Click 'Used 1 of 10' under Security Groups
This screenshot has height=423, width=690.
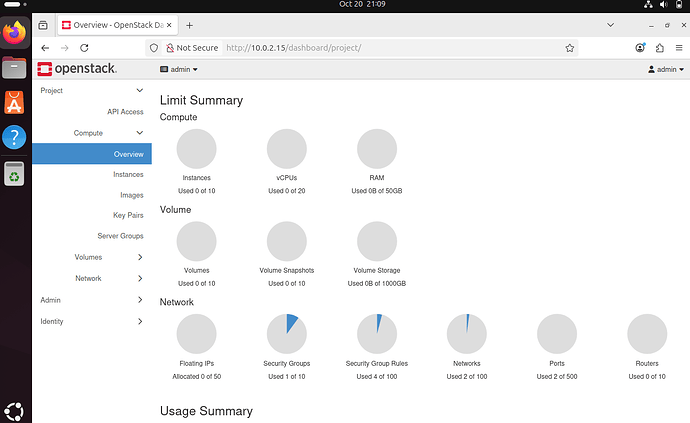[x=286, y=377]
